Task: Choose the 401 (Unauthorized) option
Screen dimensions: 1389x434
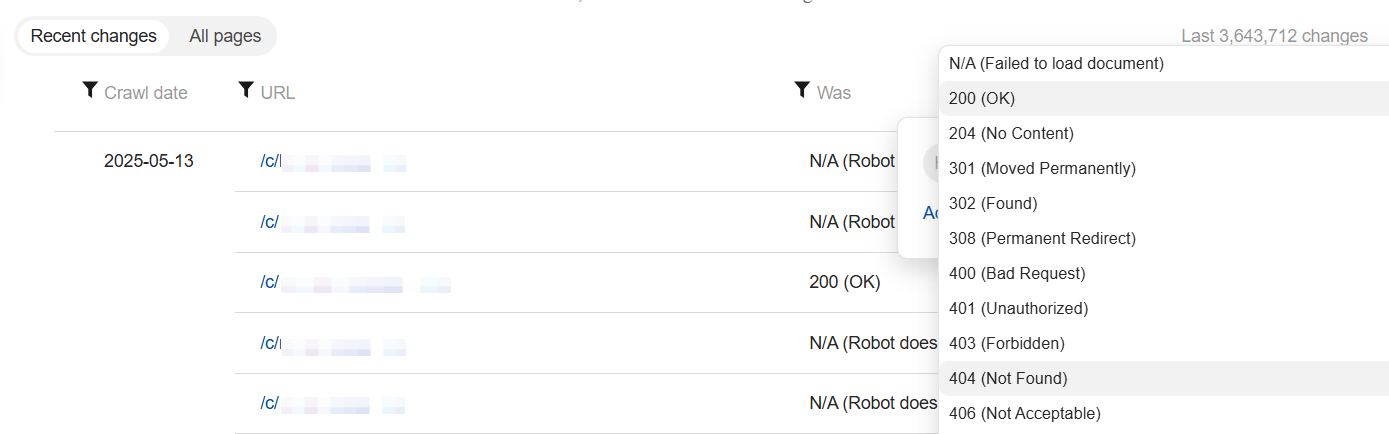Action: point(1018,308)
